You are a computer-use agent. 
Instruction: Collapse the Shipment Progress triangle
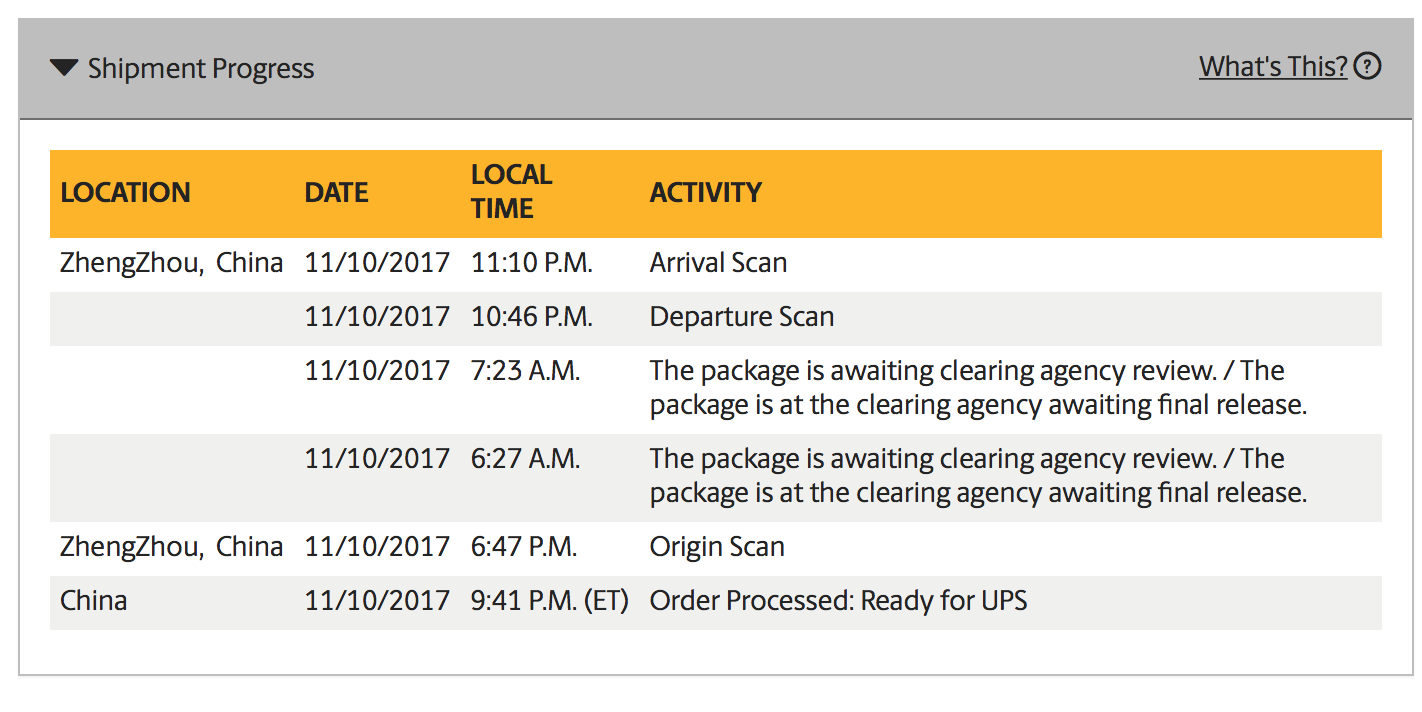64,68
